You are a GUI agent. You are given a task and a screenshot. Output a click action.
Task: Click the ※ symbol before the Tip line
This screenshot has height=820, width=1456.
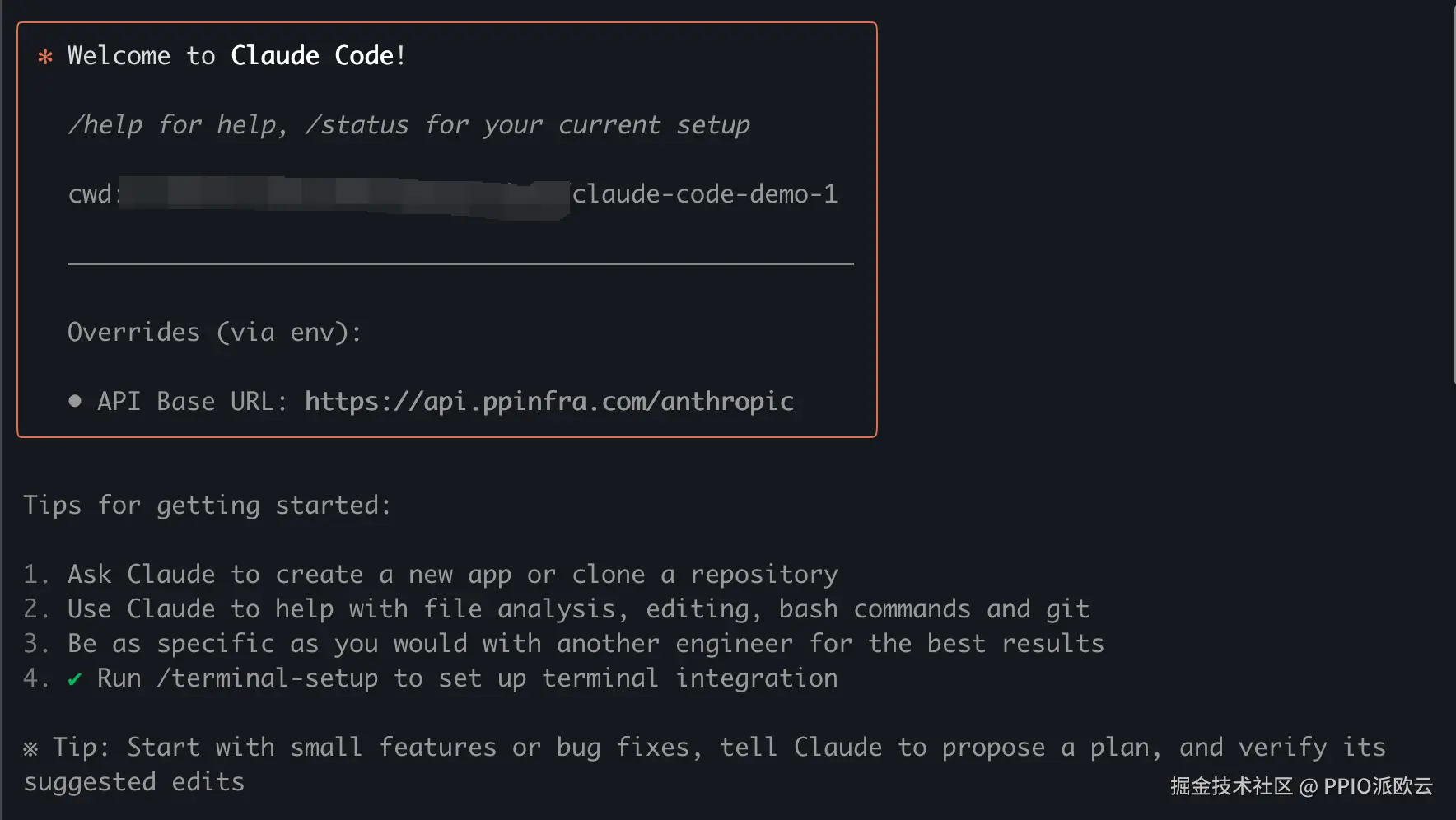point(30,748)
